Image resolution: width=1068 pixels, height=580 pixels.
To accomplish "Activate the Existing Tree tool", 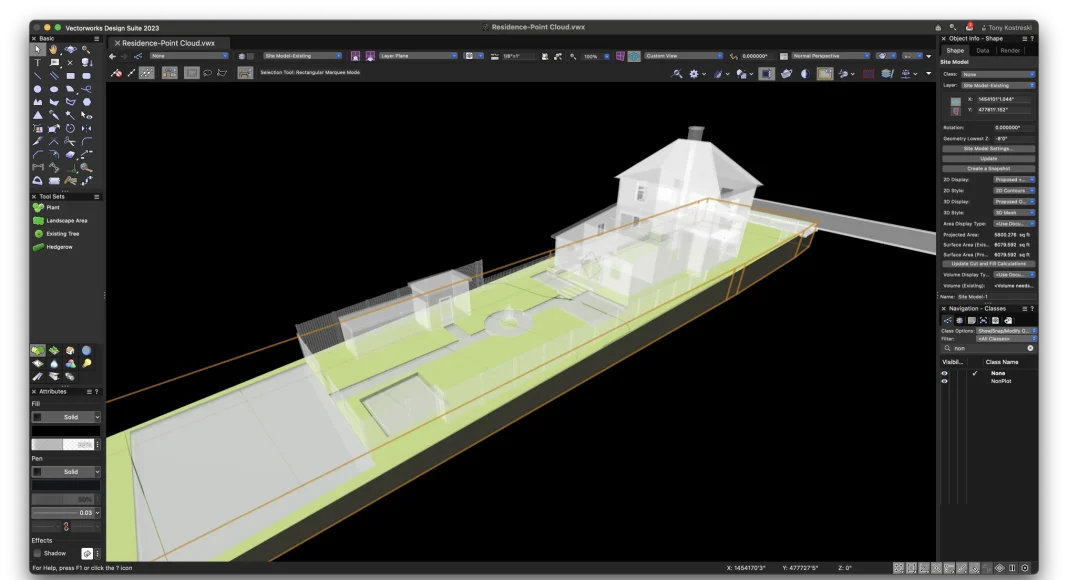I will coord(62,233).
